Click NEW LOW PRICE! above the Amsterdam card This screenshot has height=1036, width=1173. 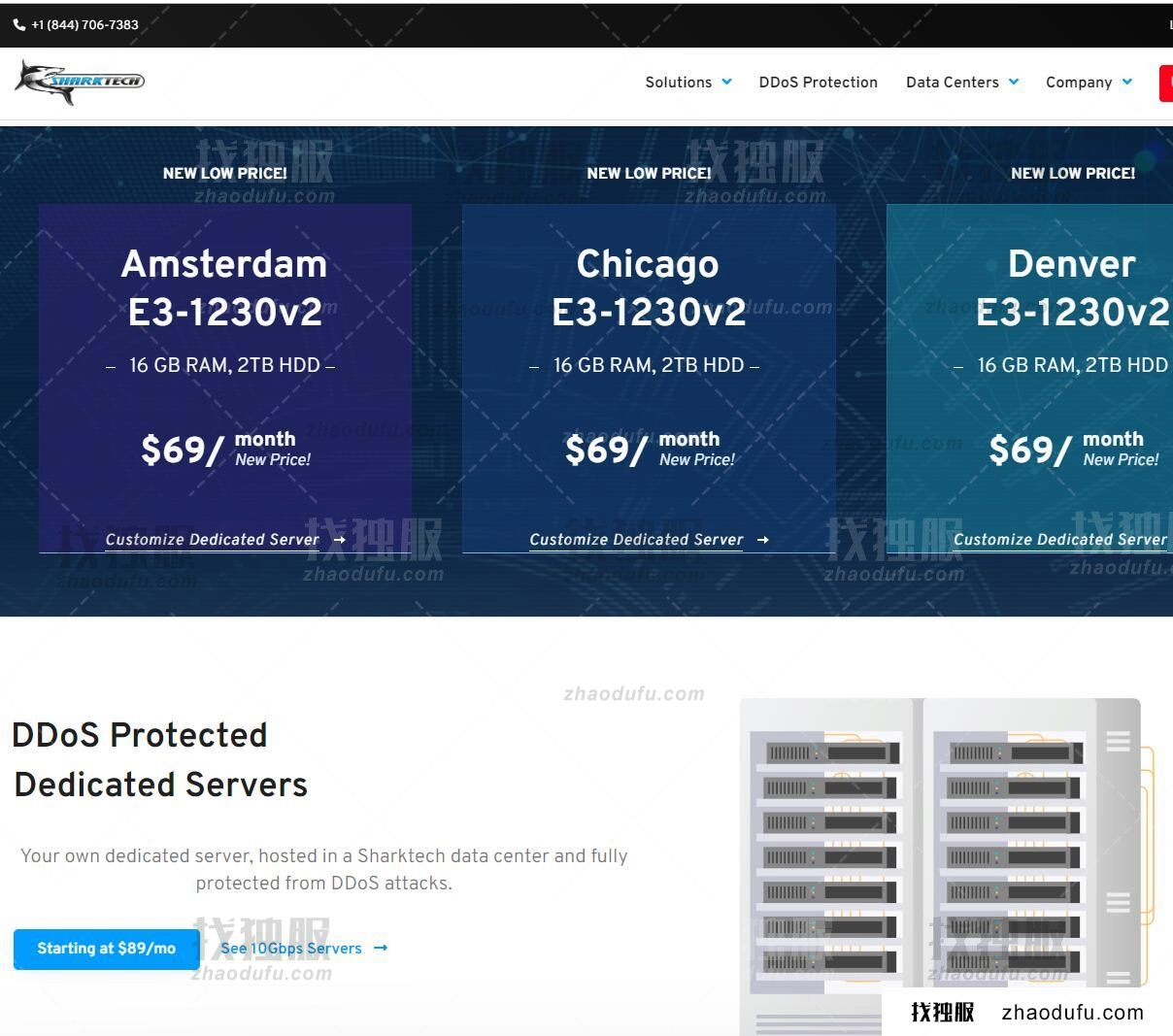(224, 174)
